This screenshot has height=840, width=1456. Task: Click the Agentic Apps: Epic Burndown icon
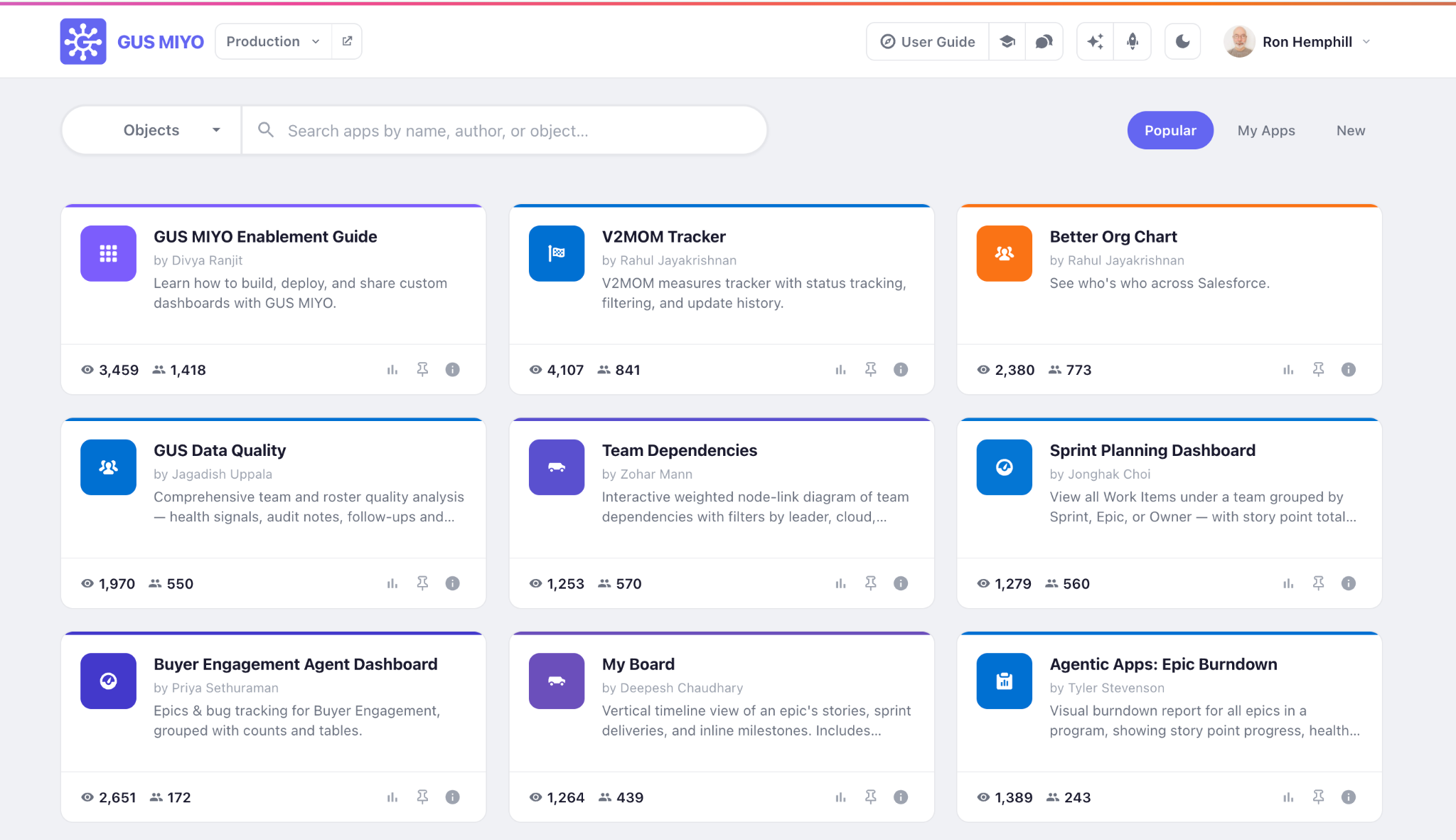click(1005, 681)
